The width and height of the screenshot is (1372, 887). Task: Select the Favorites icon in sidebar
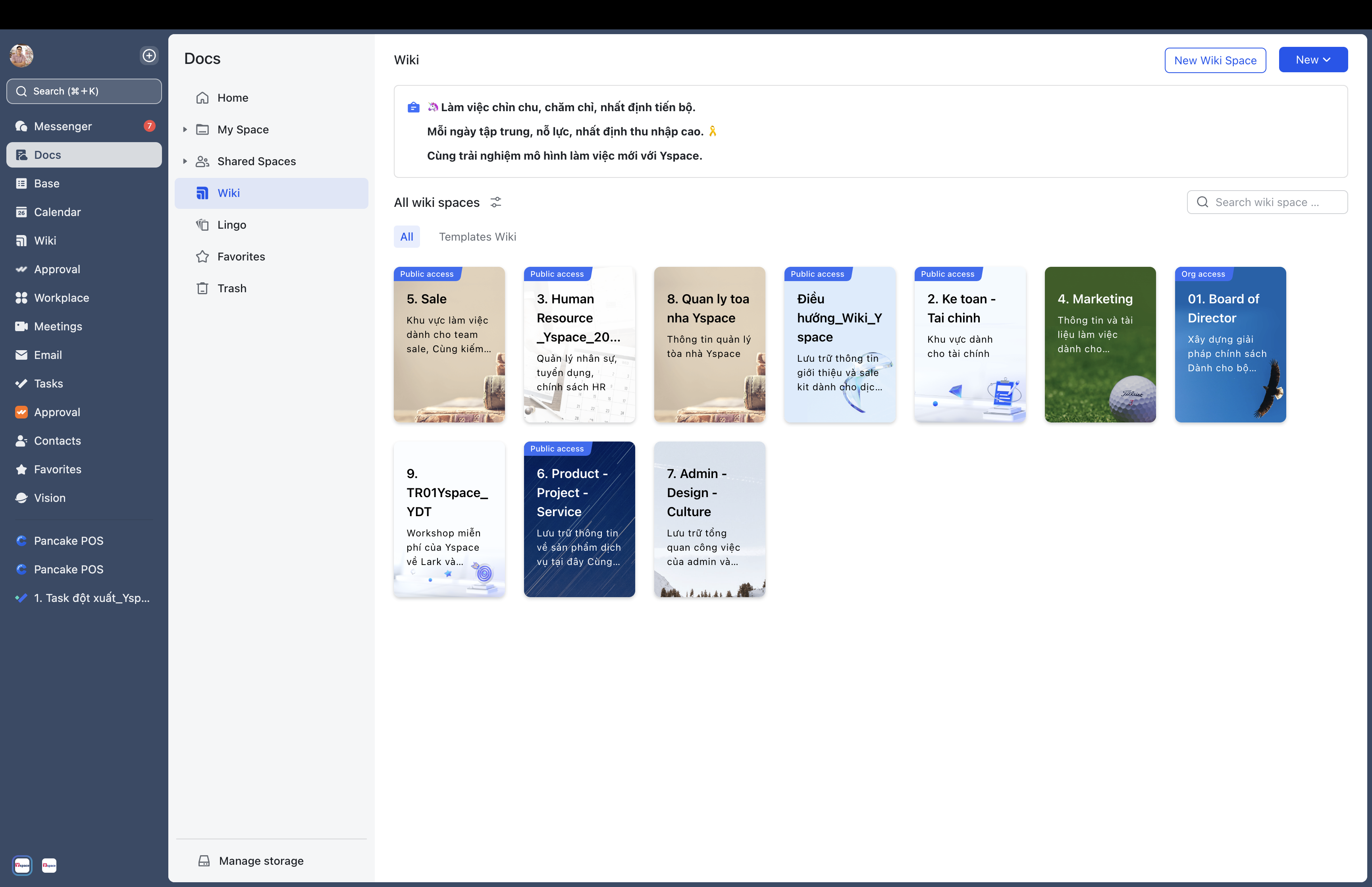point(21,468)
